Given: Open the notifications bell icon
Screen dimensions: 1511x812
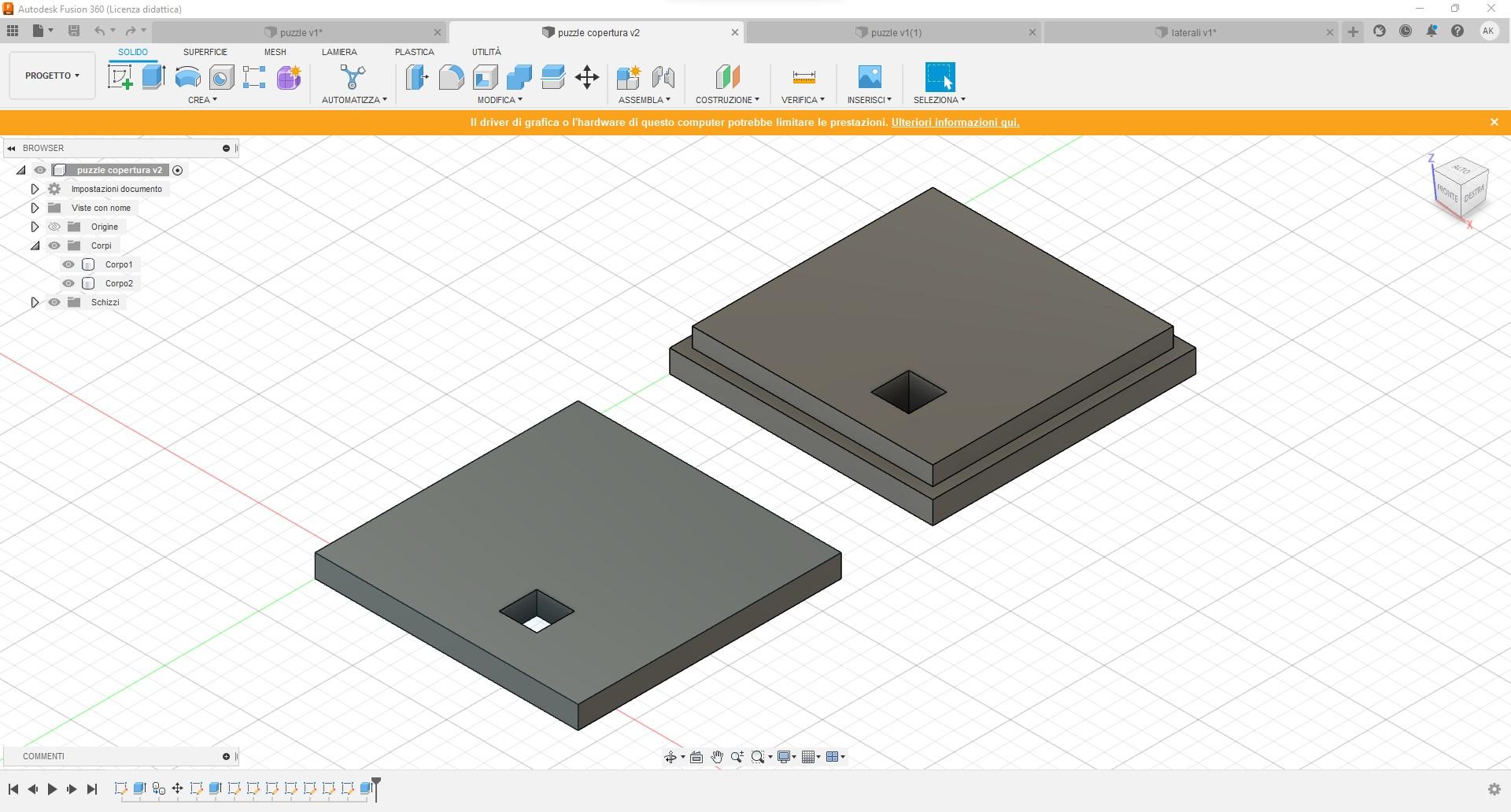Looking at the screenshot, I should click(1432, 31).
